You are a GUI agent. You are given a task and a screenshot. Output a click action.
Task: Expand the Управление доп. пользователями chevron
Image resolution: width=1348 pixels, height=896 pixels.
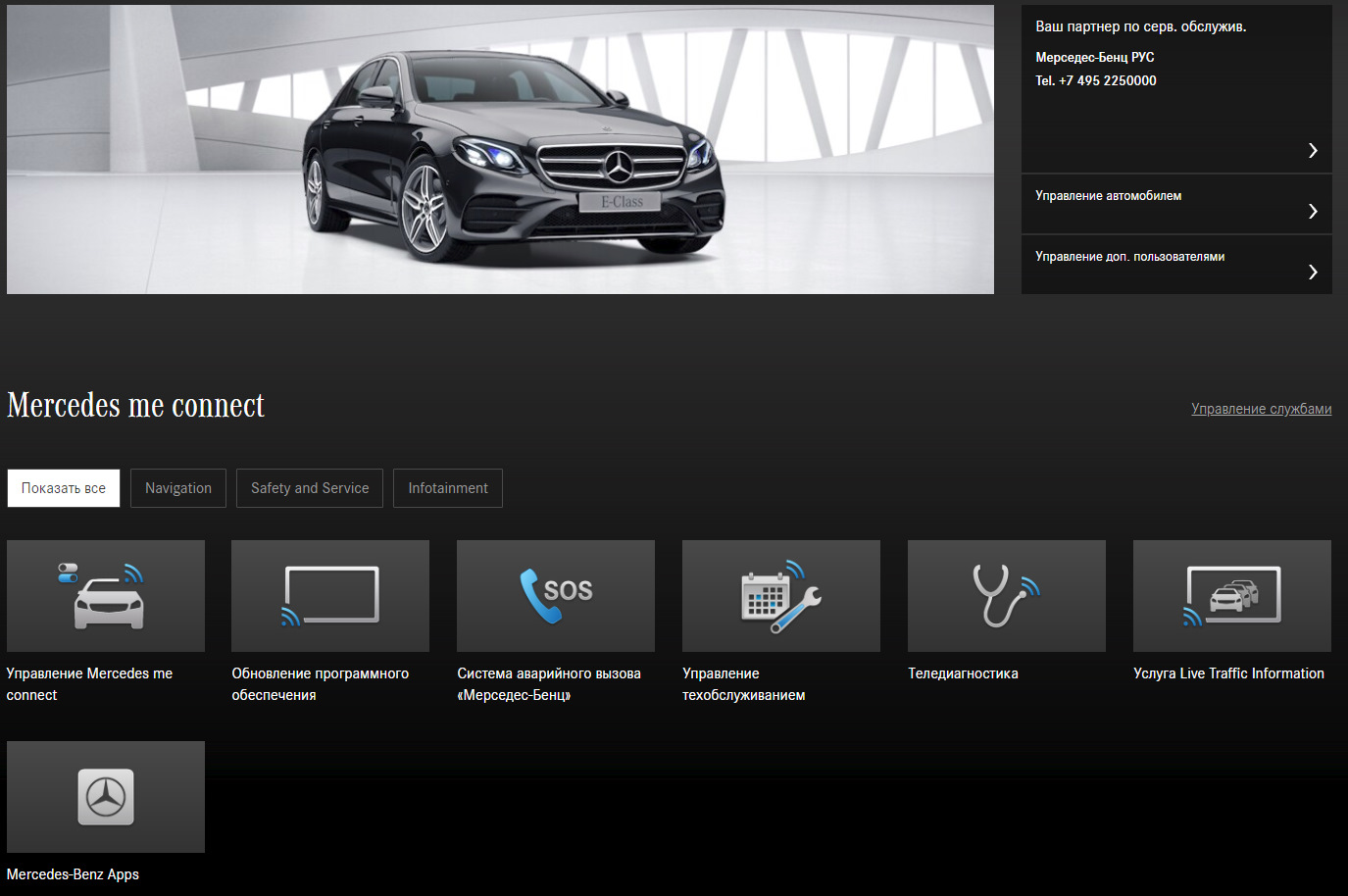click(x=1313, y=272)
